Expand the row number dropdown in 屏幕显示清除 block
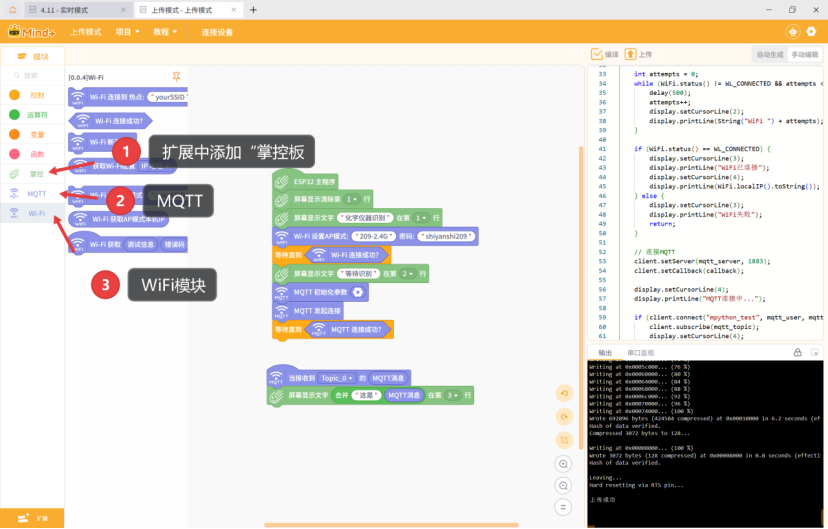Image resolution: width=828 pixels, height=529 pixels. tap(354, 199)
